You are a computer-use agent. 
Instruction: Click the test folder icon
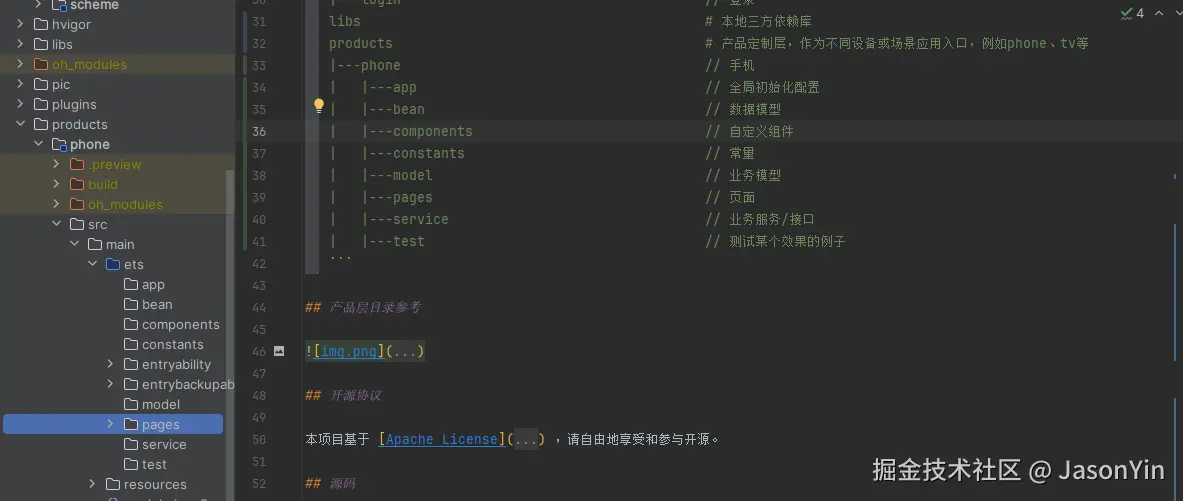(x=131, y=464)
